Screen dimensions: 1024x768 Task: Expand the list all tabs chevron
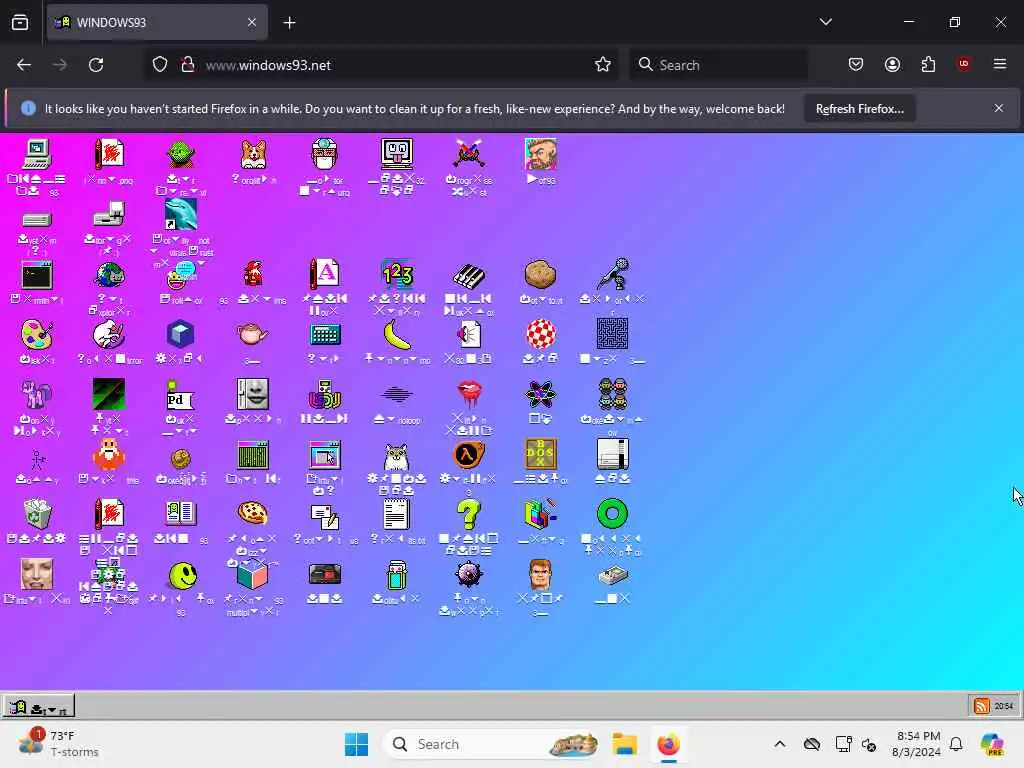point(825,22)
